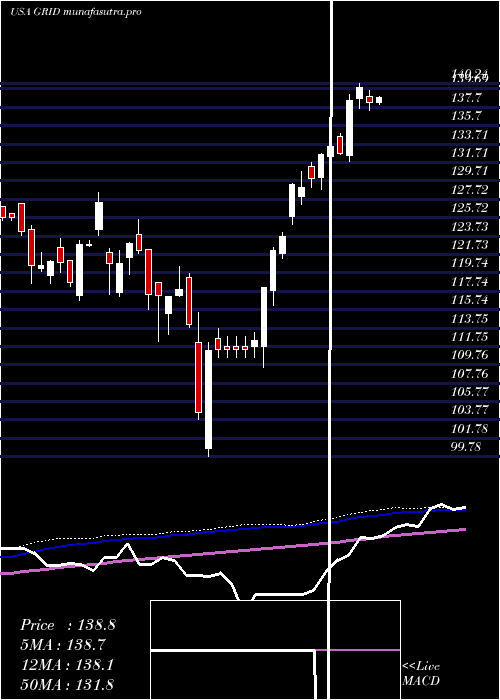Click the tall white candle bottoming near 99.78

click(208, 400)
